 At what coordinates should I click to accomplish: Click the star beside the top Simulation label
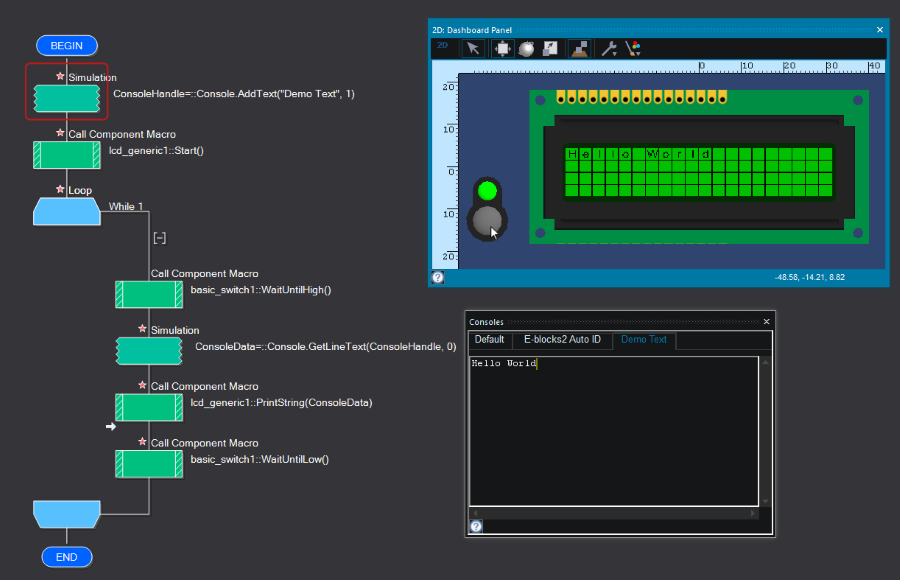click(60, 76)
